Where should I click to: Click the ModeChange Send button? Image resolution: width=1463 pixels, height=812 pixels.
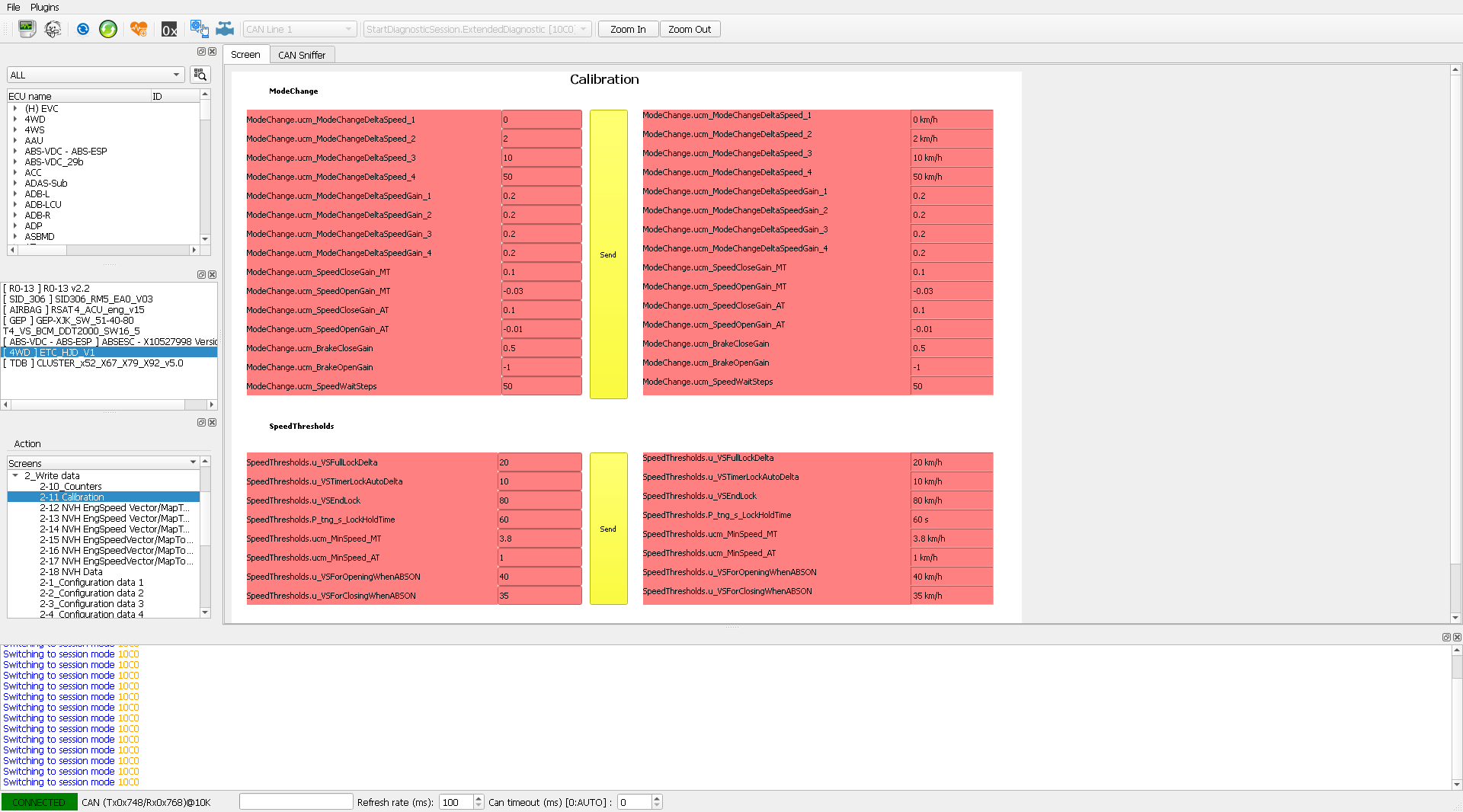pyautogui.click(x=608, y=254)
